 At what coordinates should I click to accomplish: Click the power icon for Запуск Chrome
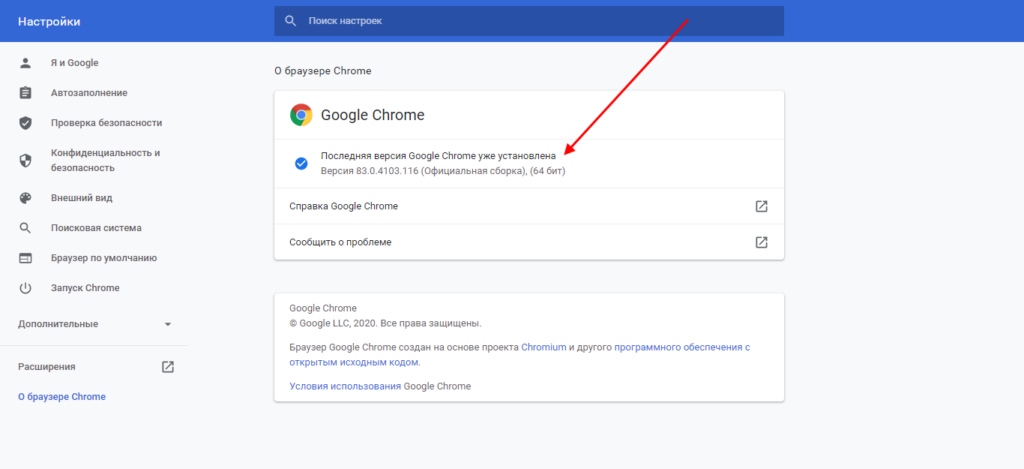click(26, 288)
